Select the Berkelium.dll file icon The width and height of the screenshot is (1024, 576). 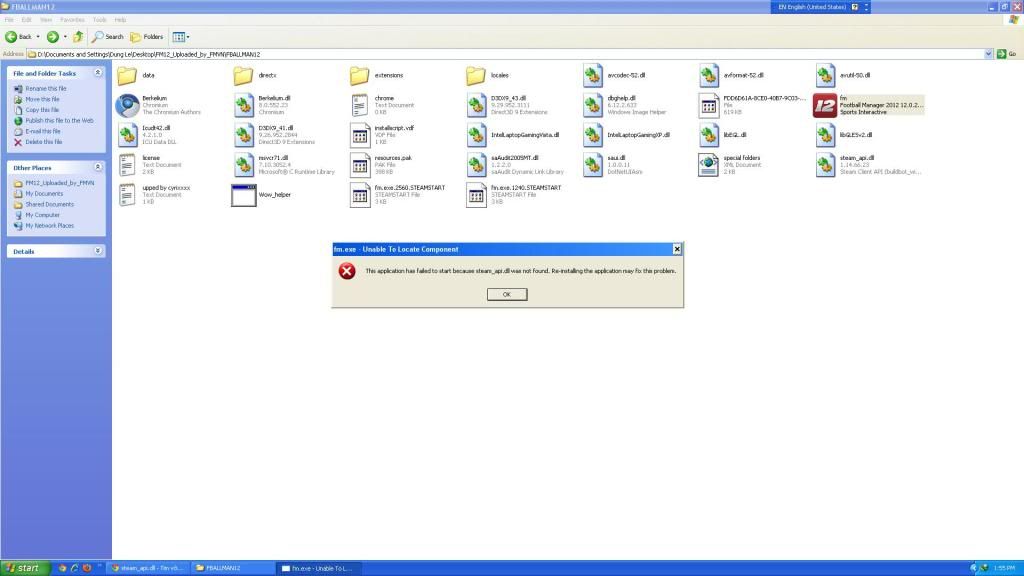[x=244, y=105]
